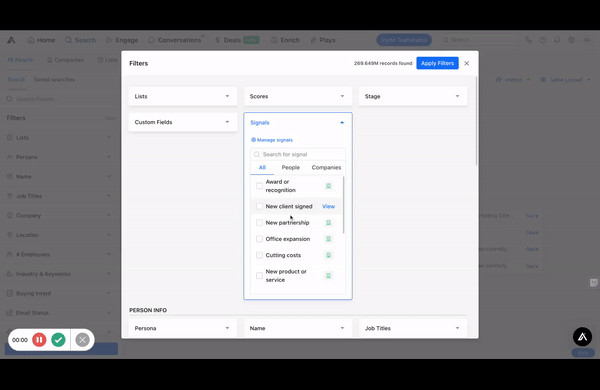Expand the Custom Fields filter dropdown
600x390 pixels.
(x=183, y=122)
